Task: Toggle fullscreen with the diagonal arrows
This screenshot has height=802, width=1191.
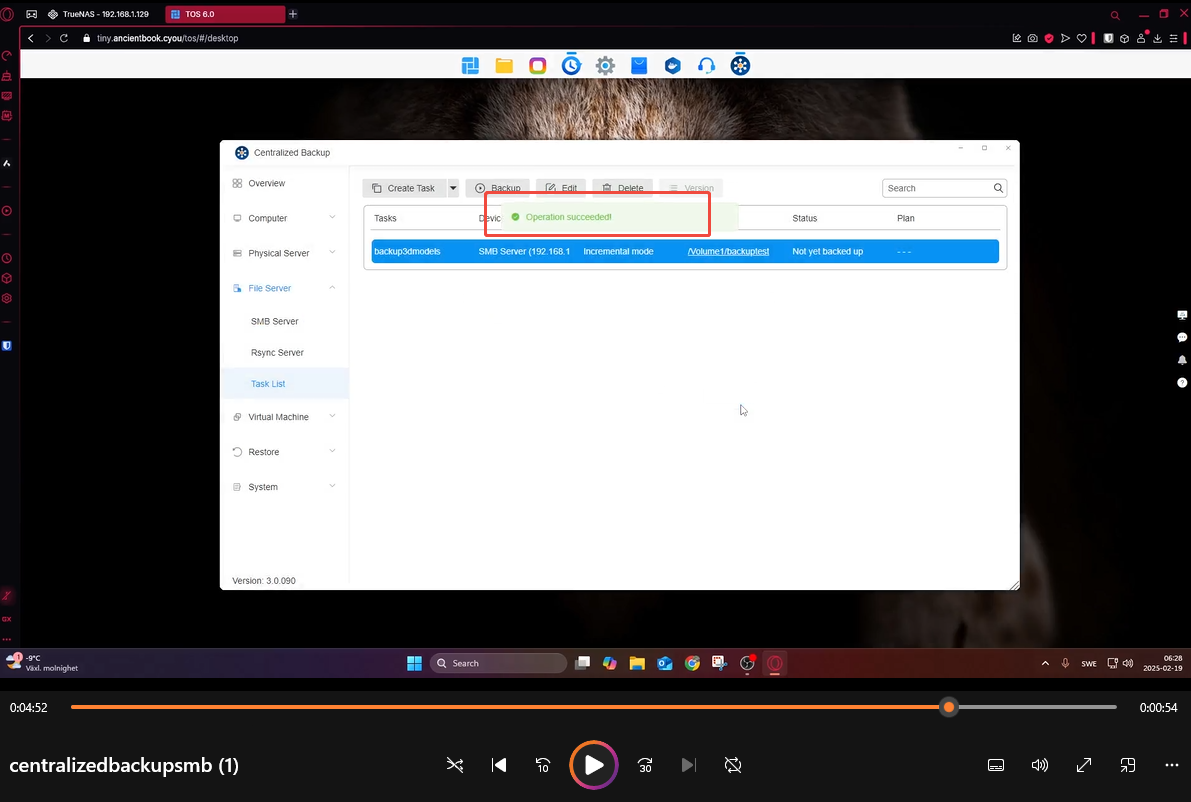Action: [x=1084, y=765]
